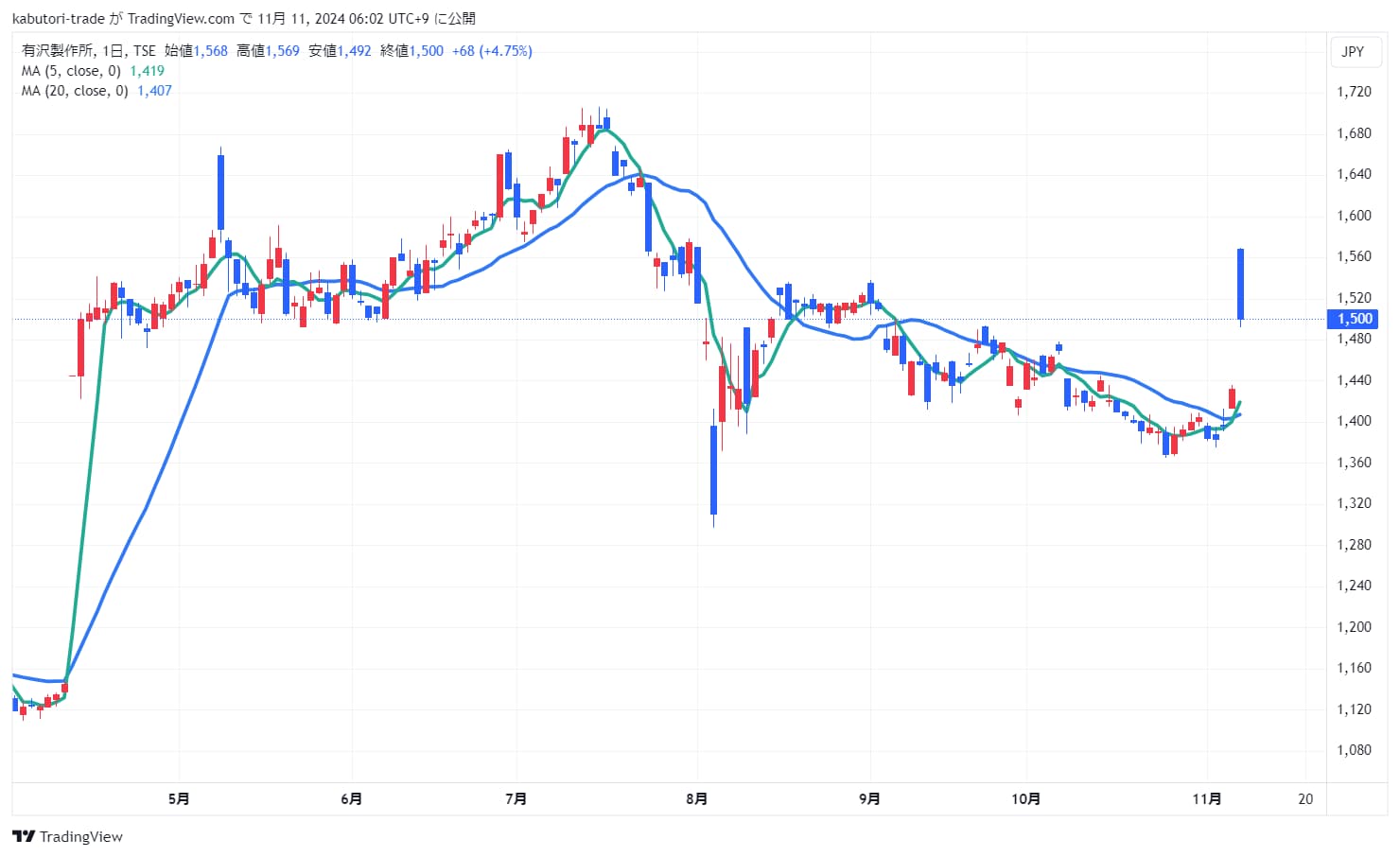
Task: Click the TradingView logo icon at bottom
Action: pyautogui.click(x=24, y=836)
